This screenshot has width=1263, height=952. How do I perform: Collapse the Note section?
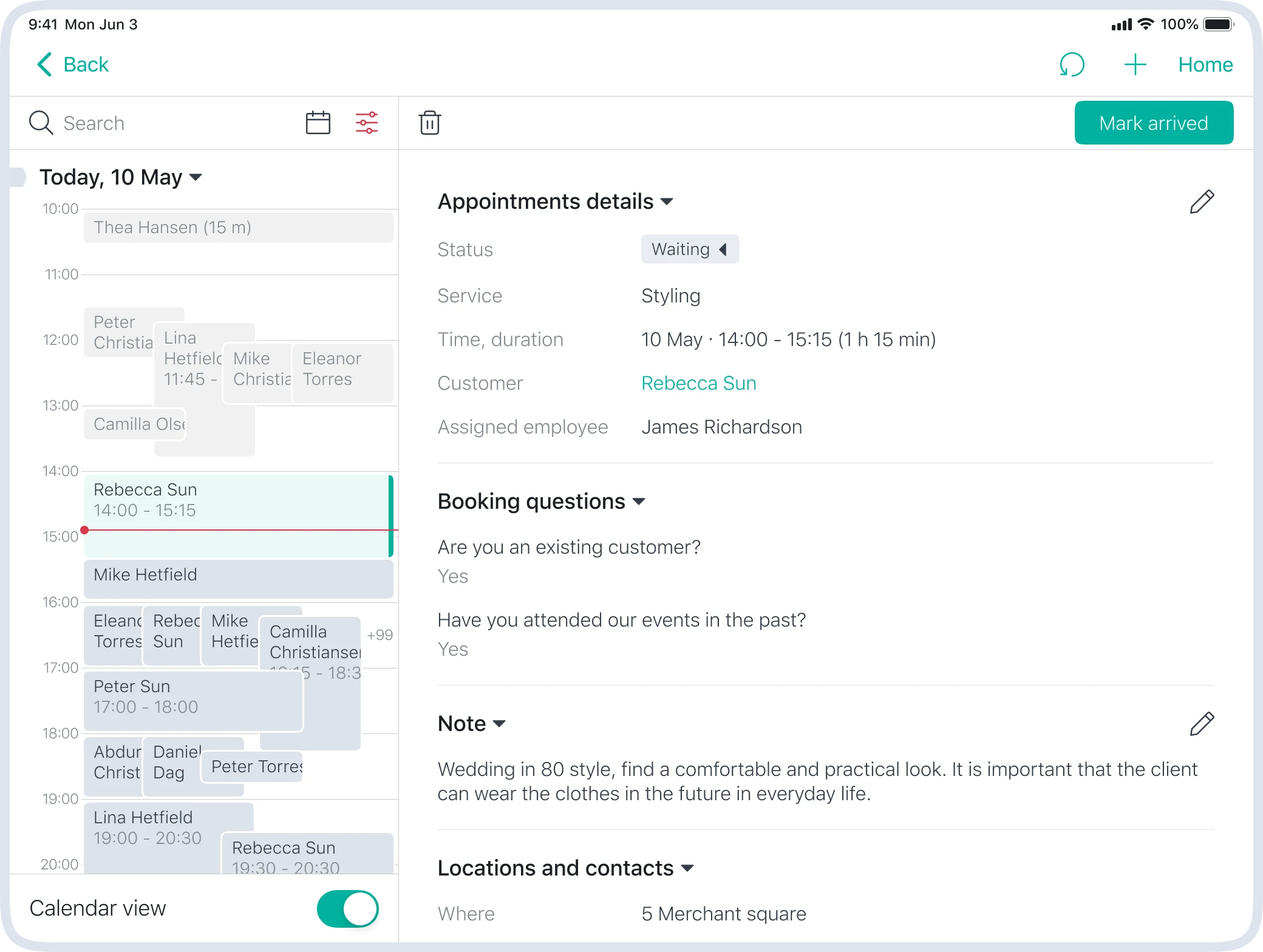(472, 724)
